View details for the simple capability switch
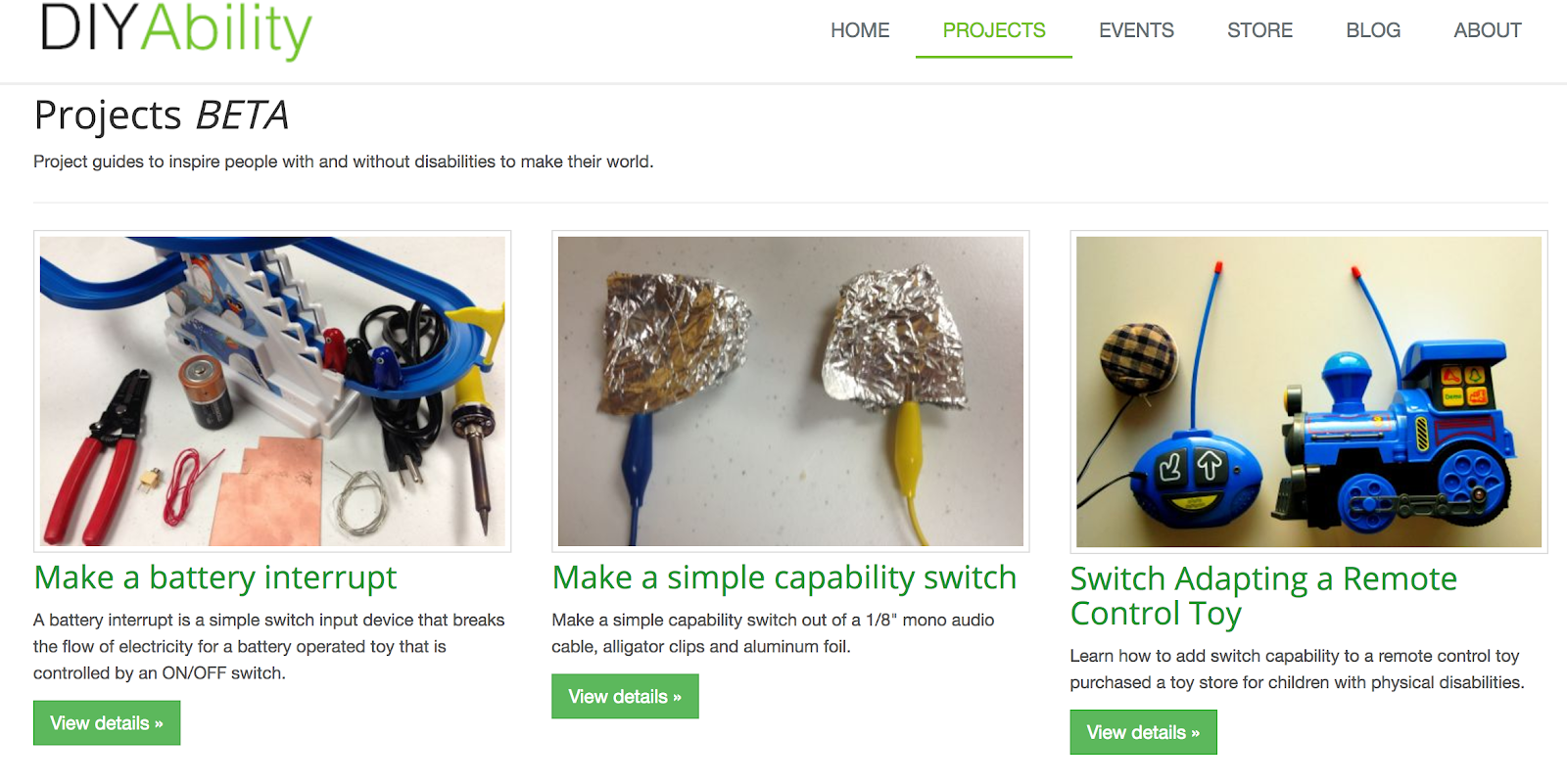 [x=625, y=697]
